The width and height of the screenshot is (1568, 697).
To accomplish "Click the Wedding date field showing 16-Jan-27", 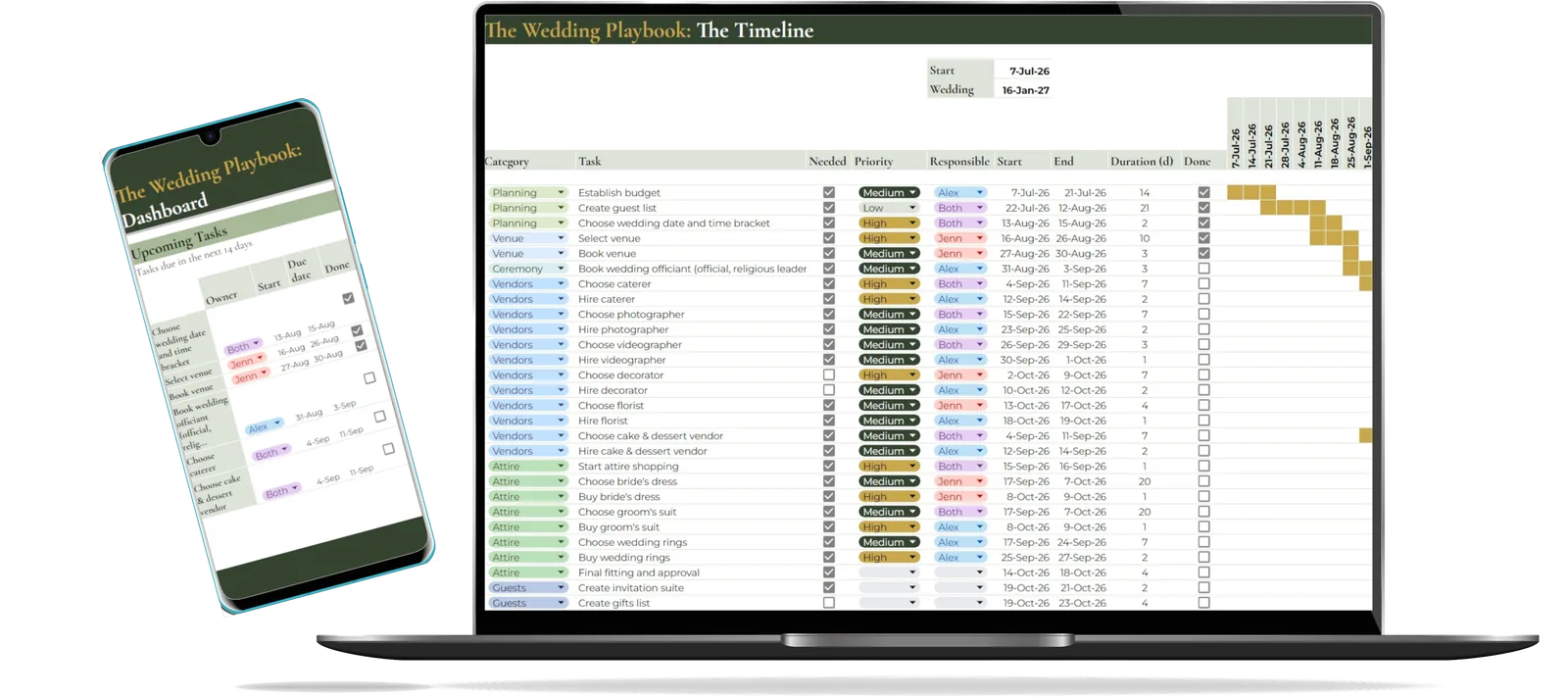I will 1026,90.
